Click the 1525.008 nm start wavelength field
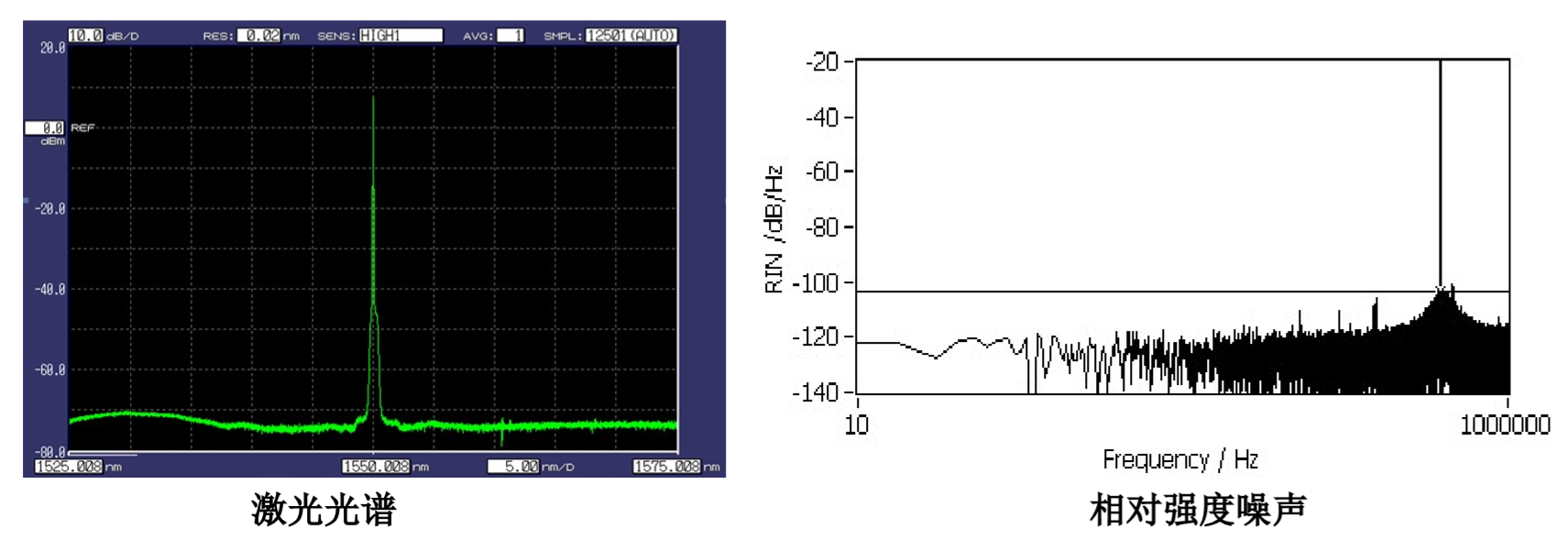The height and width of the screenshot is (550, 1568). (69, 467)
